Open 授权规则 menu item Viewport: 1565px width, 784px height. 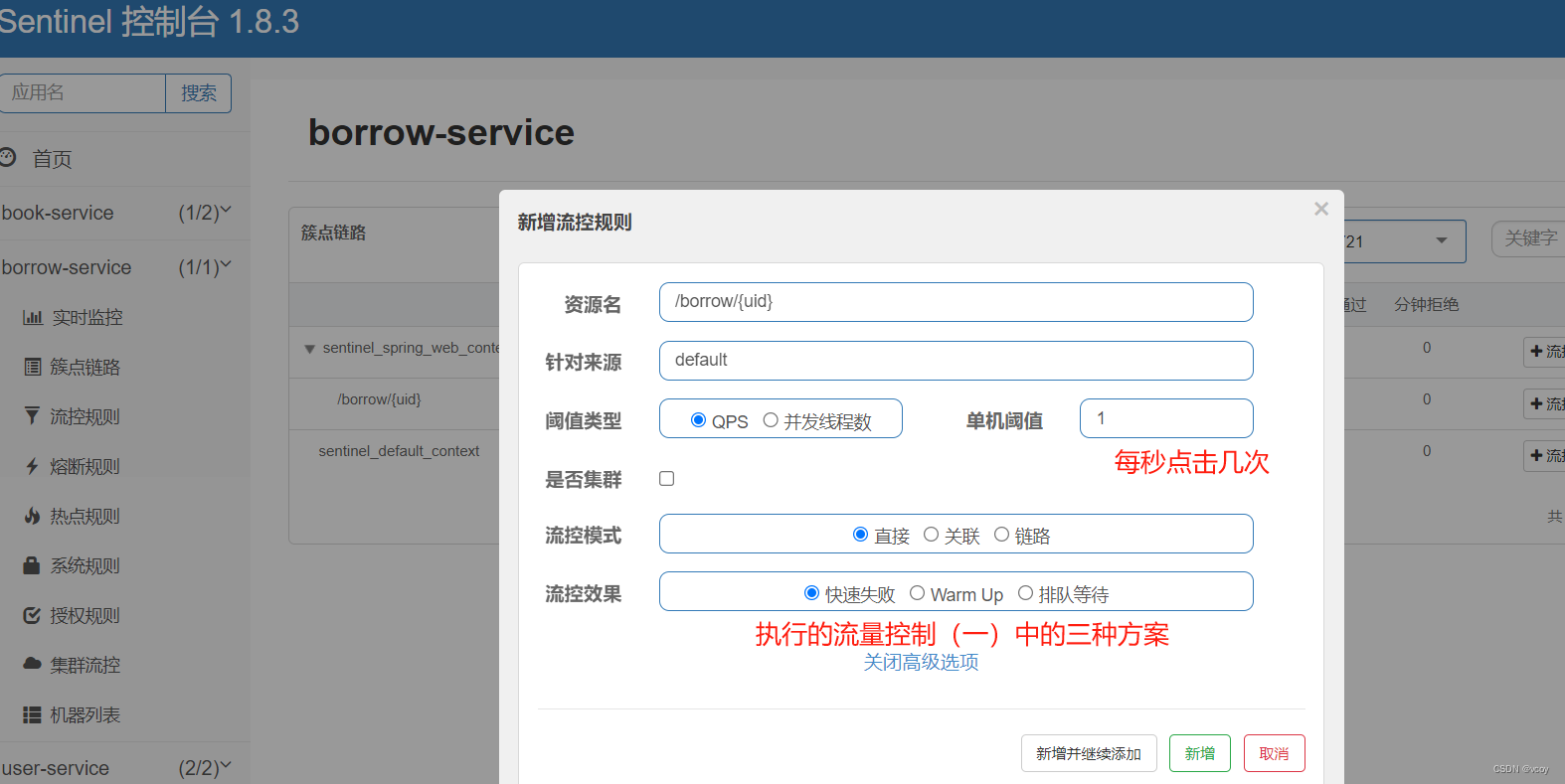pos(86,616)
